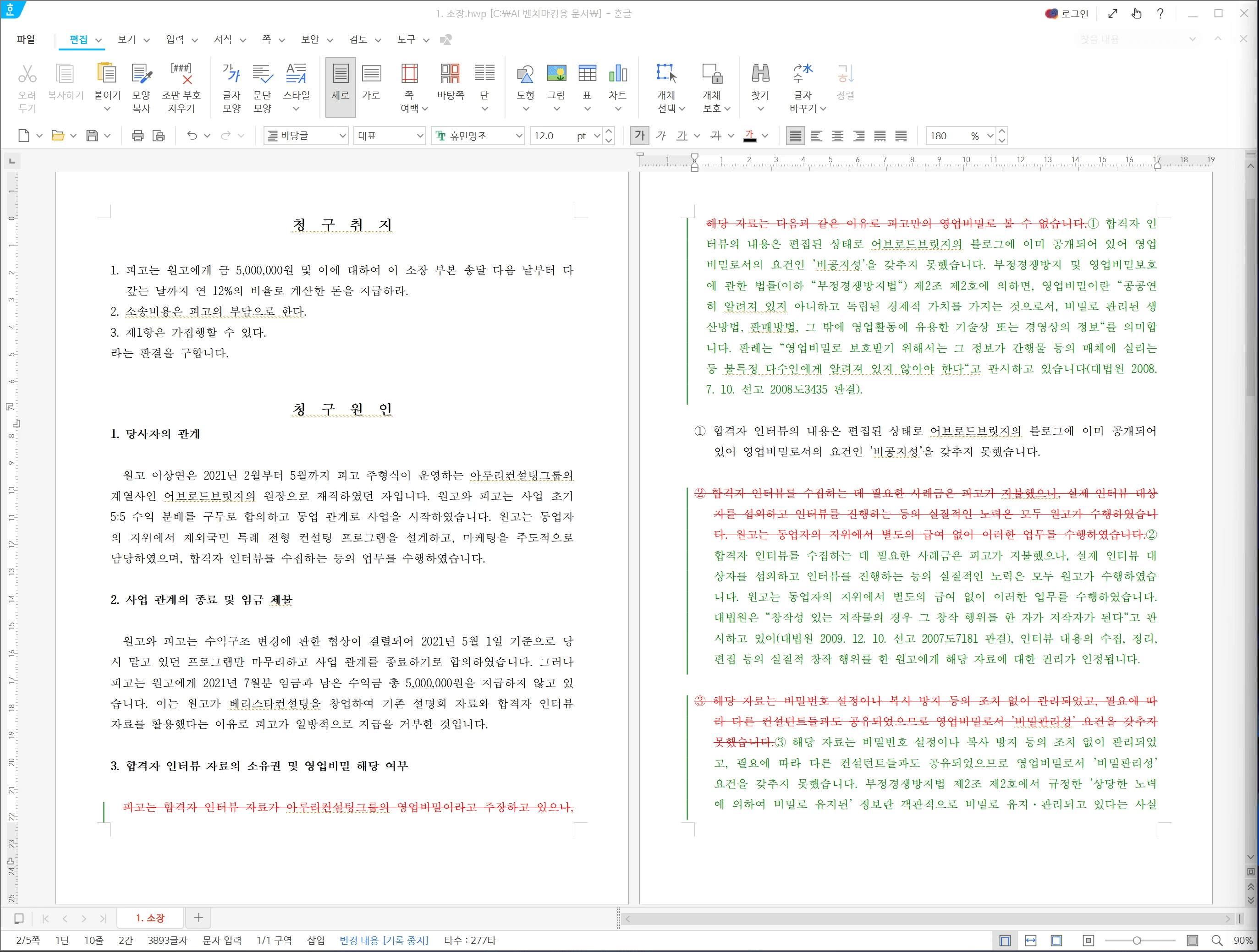
Task: Select the 1. 소장 document tab
Action: click(x=150, y=918)
